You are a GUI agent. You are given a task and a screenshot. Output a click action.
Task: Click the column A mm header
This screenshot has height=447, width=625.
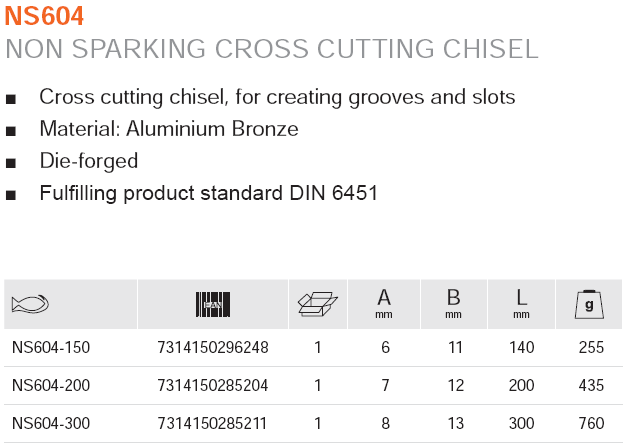pos(383,302)
